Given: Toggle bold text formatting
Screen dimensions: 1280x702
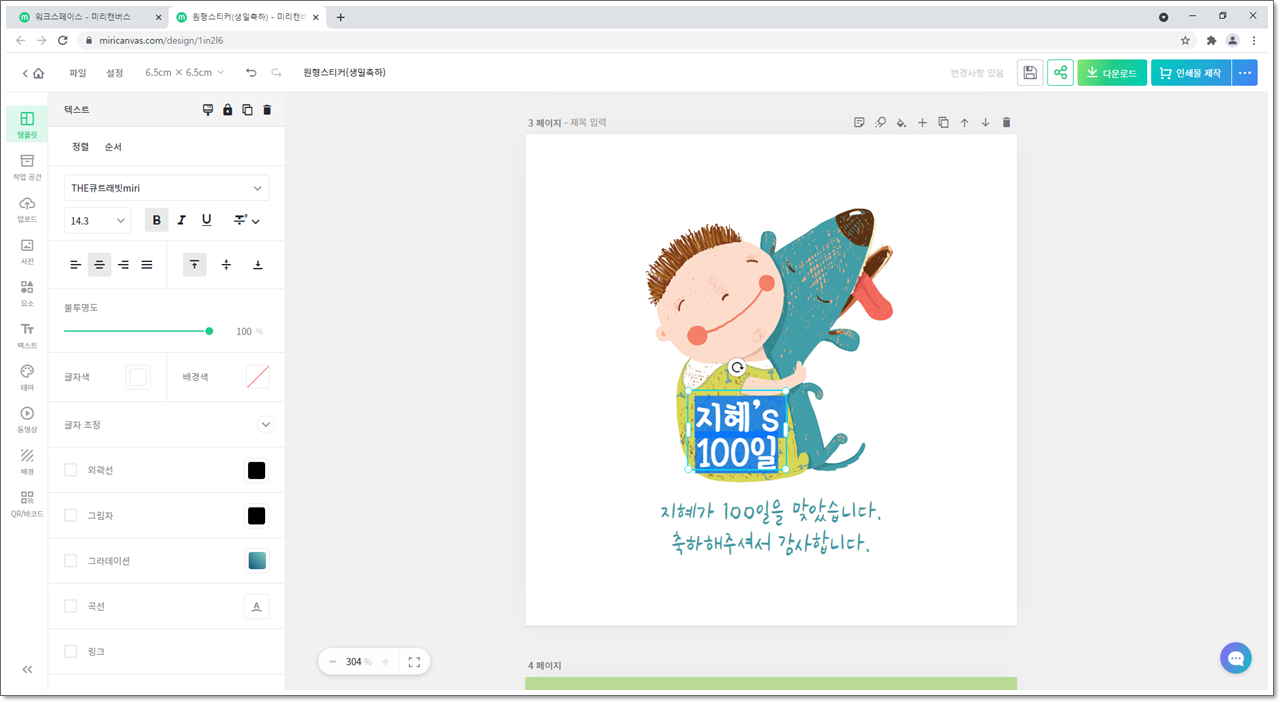Looking at the screenshot, I should click(x=156, y=220).
